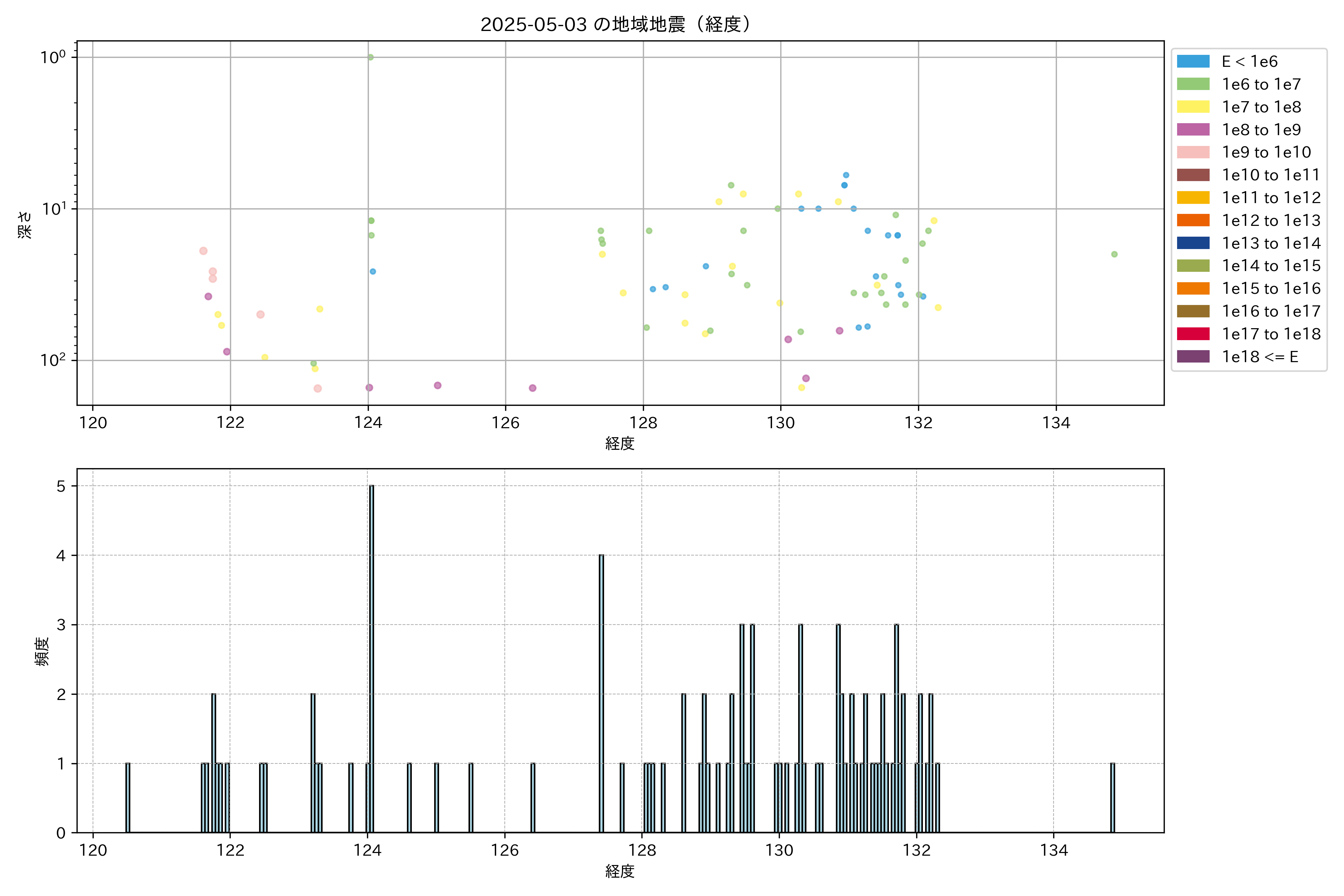Image resolution: width=1344 pixels, height=896 pixels.
Task: Click the 1e15 to 1e16 legend label
Action: 1271,289
